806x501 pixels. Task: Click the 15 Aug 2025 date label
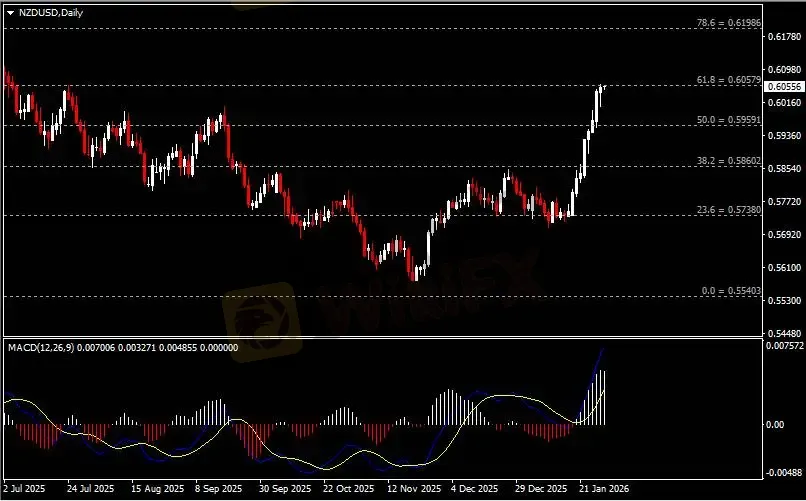(x=157, y=488)
